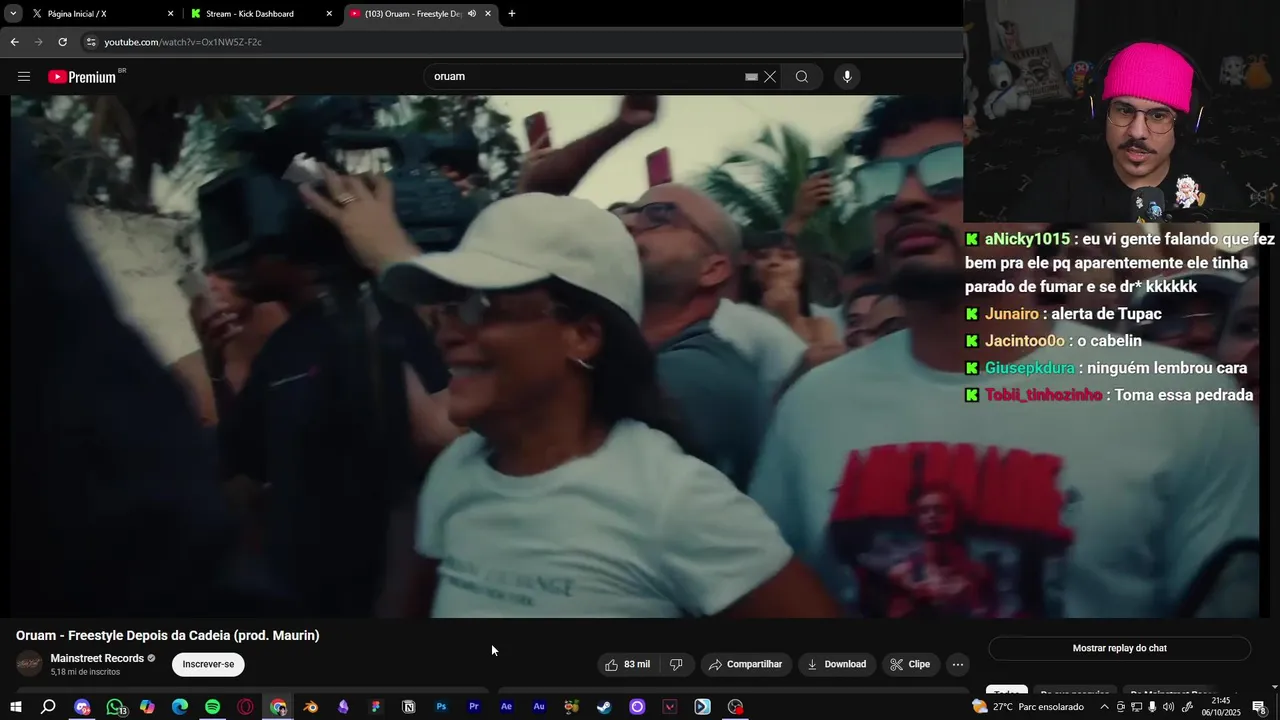Open Figma from the taskbar
The image size is (1280, 720).
(x=376, y=707)
